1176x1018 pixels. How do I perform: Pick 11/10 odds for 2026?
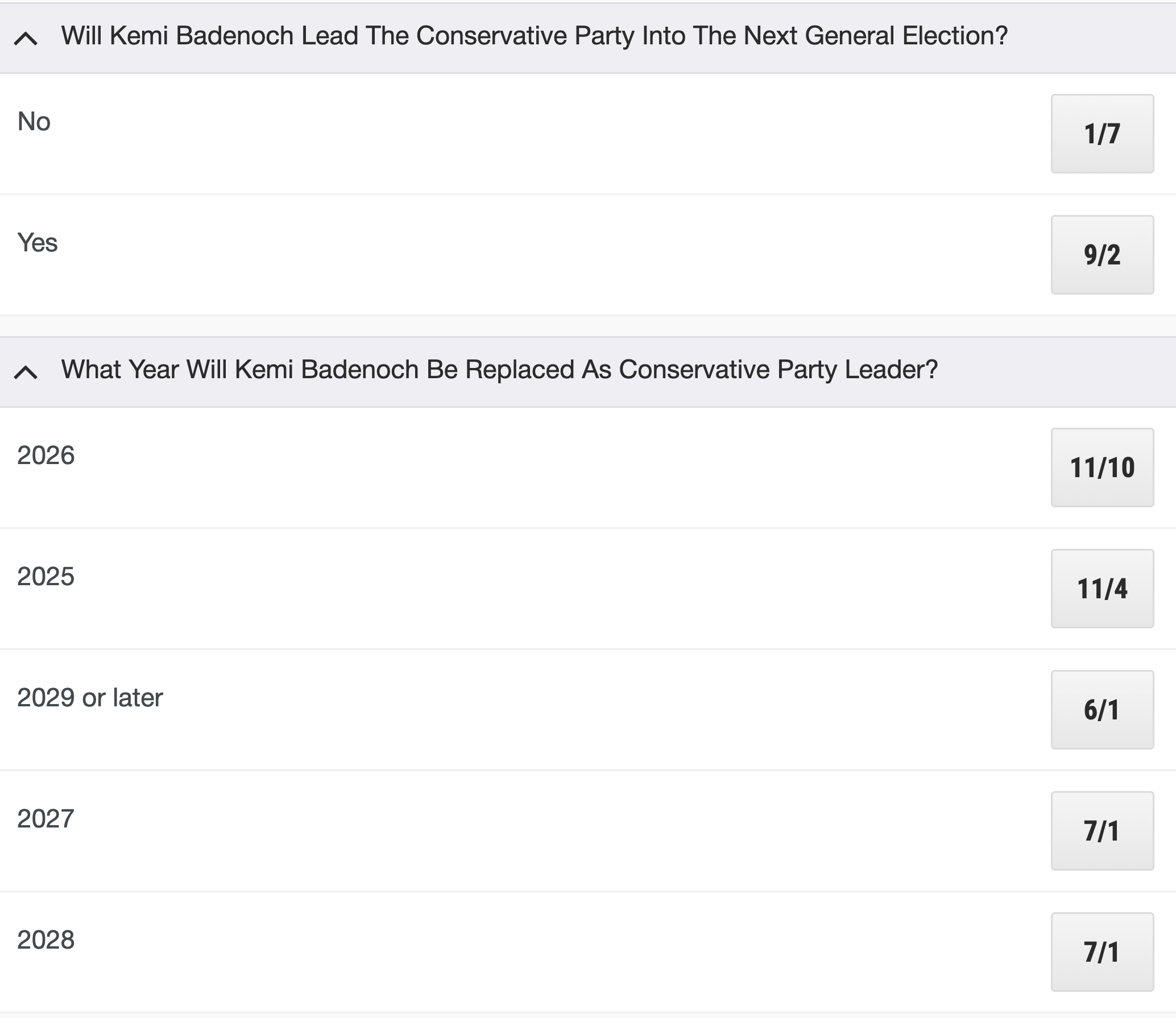click(x=1102, y=467)
